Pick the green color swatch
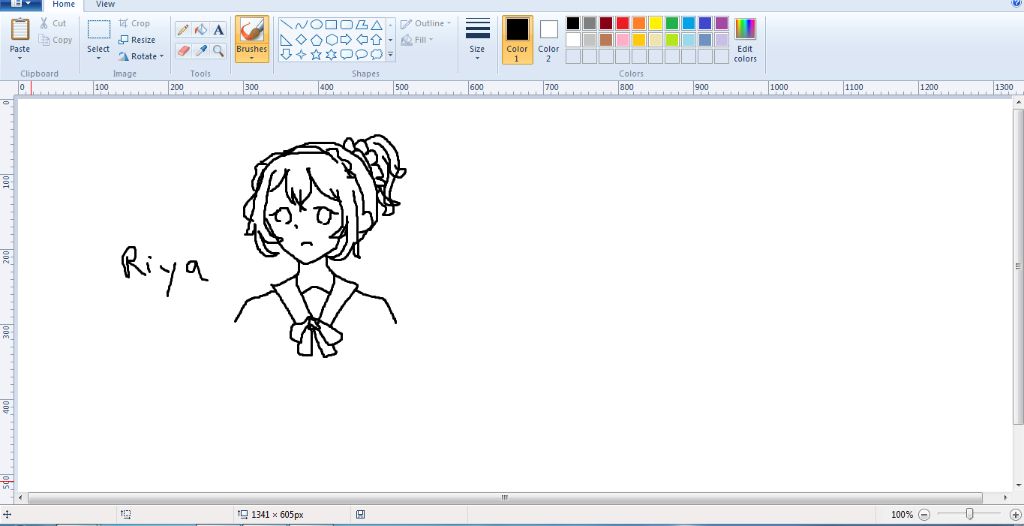This screenshot has width=1024, height=526. tap(672, 24)
